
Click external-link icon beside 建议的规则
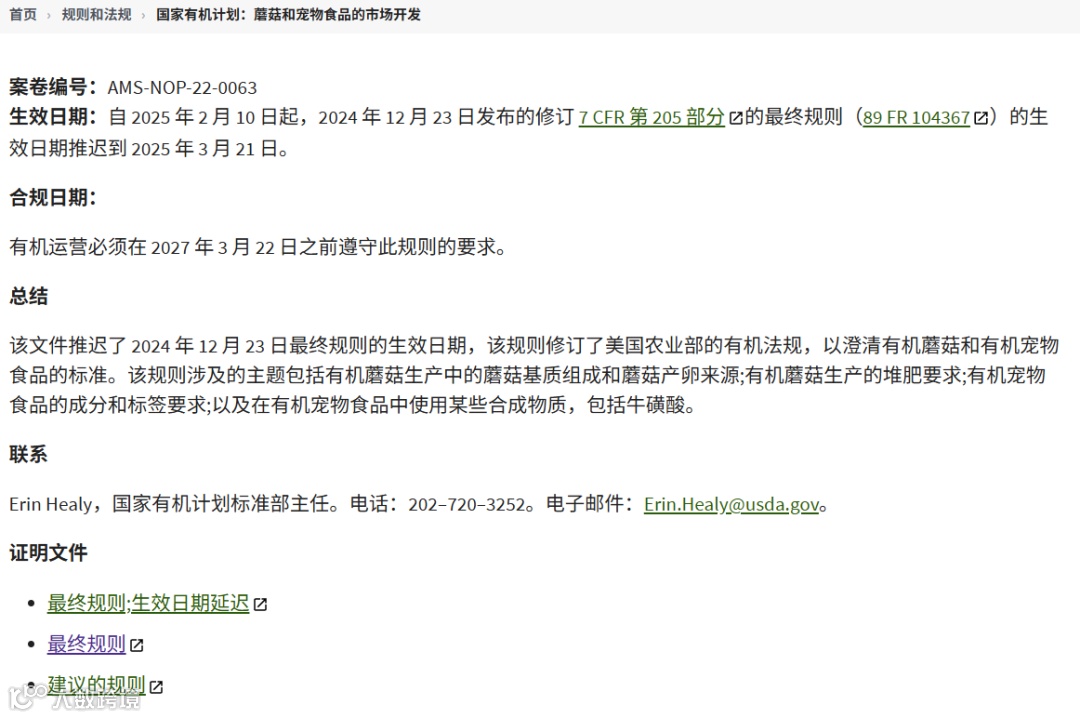[x=156, y=687]
